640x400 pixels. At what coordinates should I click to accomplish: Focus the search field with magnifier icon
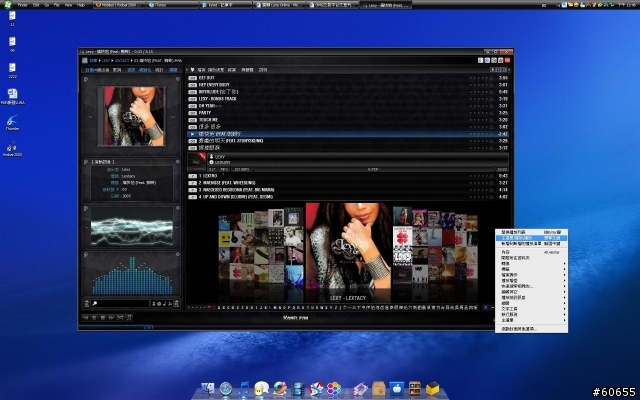[121, 304]
